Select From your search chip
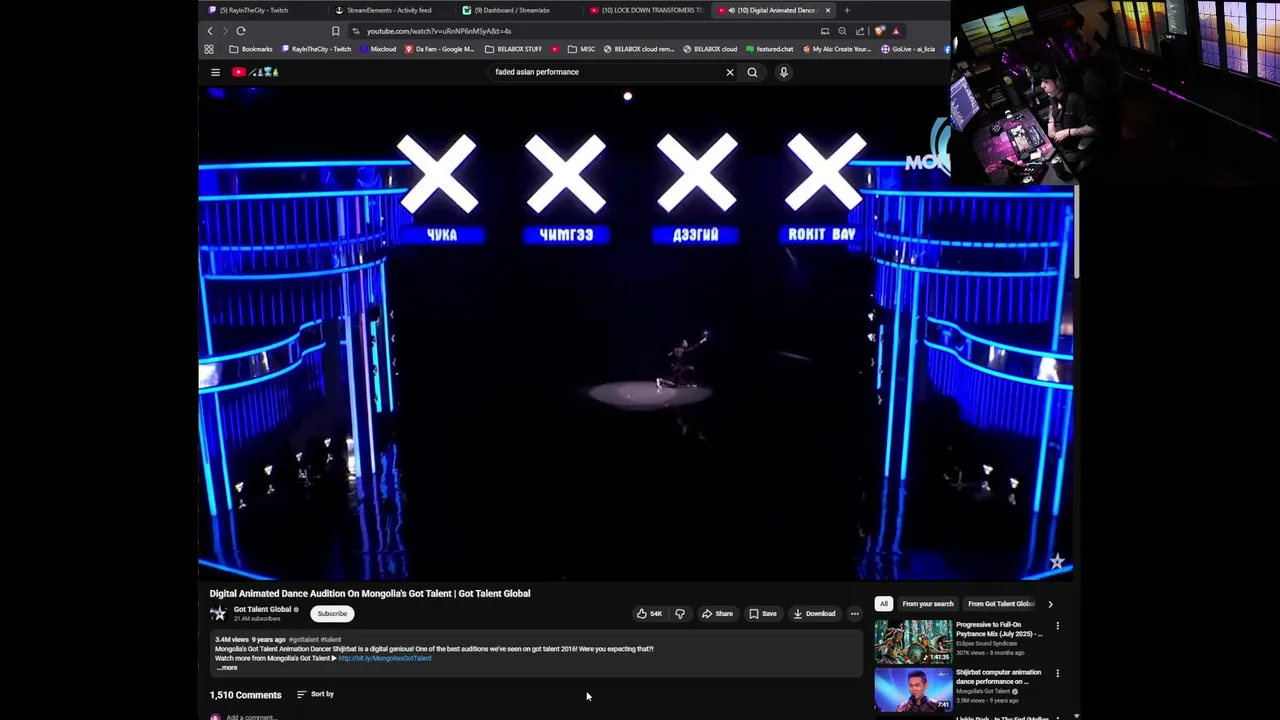 [928, 604]
